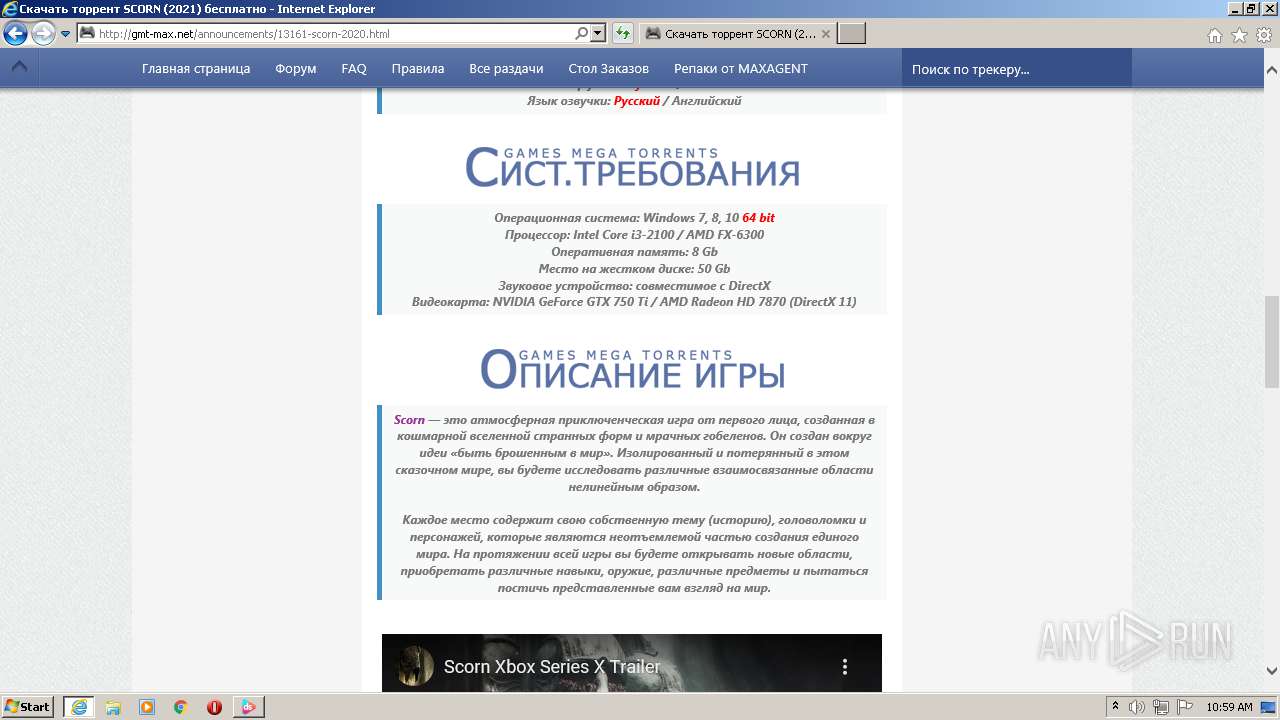Viewport: 1280px width, 720px height.
Task: Click the 'Поиск по трекеру...' search field
Action: click(x=1017, y=69)
